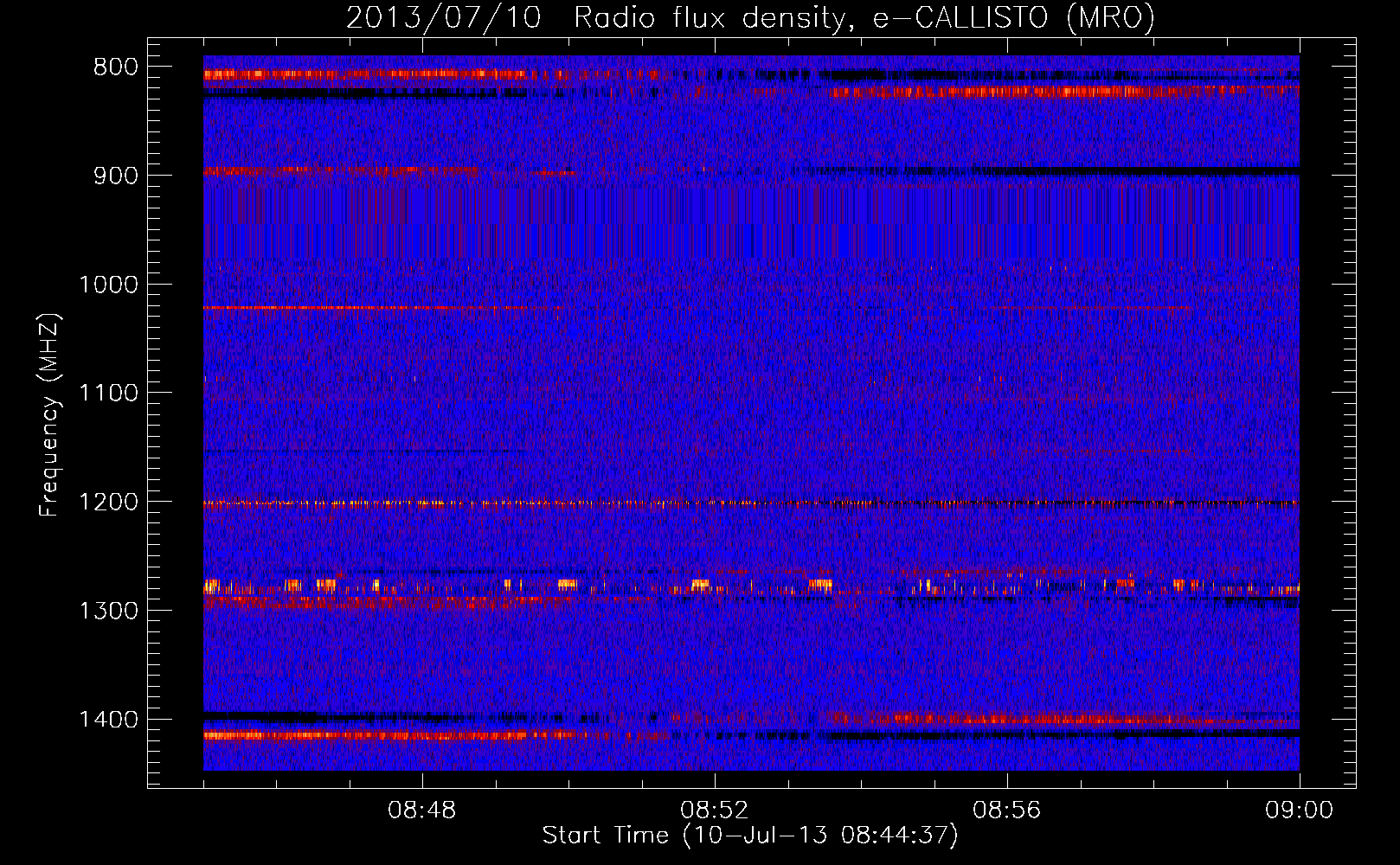
Task: Click the plot title 'Radio flux density, e-CALLISTO (MRO)'
Action: [x=864, y=17]
